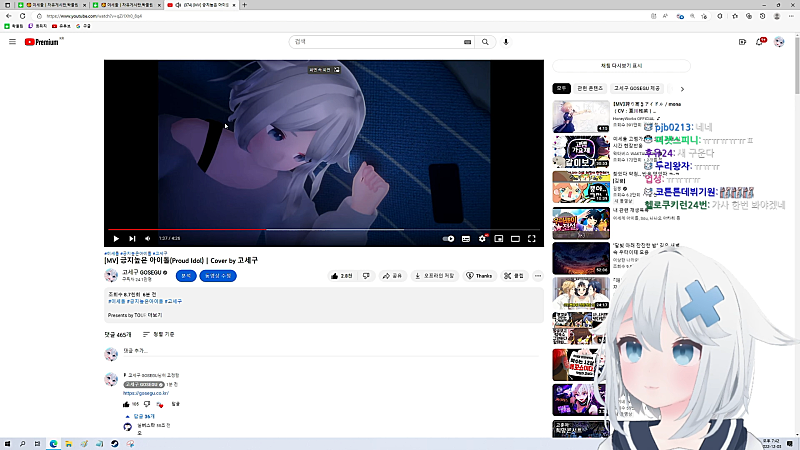Click the hashtag links above the title
The image size is (800, 450).
(135, 253)
